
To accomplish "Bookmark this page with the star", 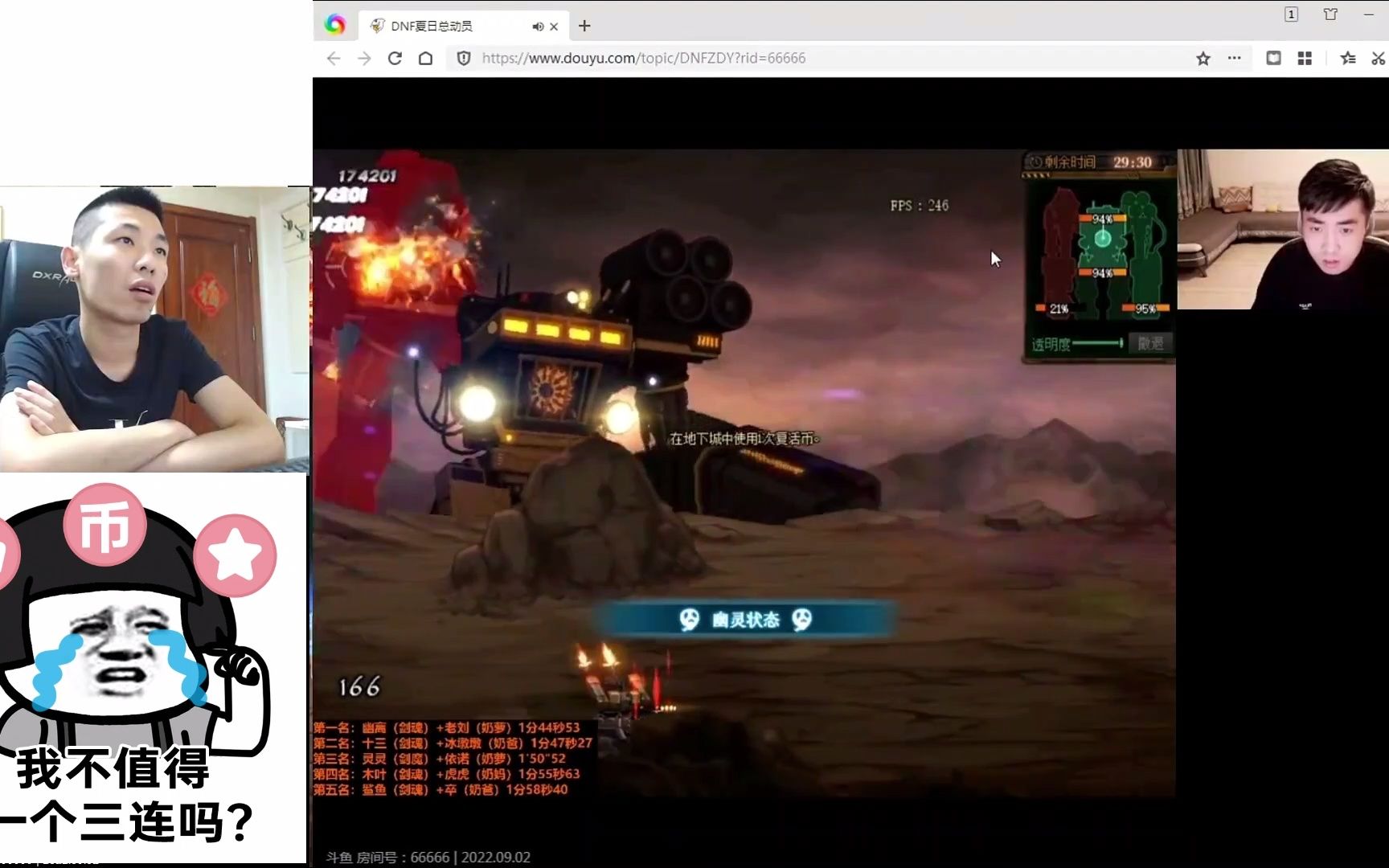I will (x=1203, y=58).
